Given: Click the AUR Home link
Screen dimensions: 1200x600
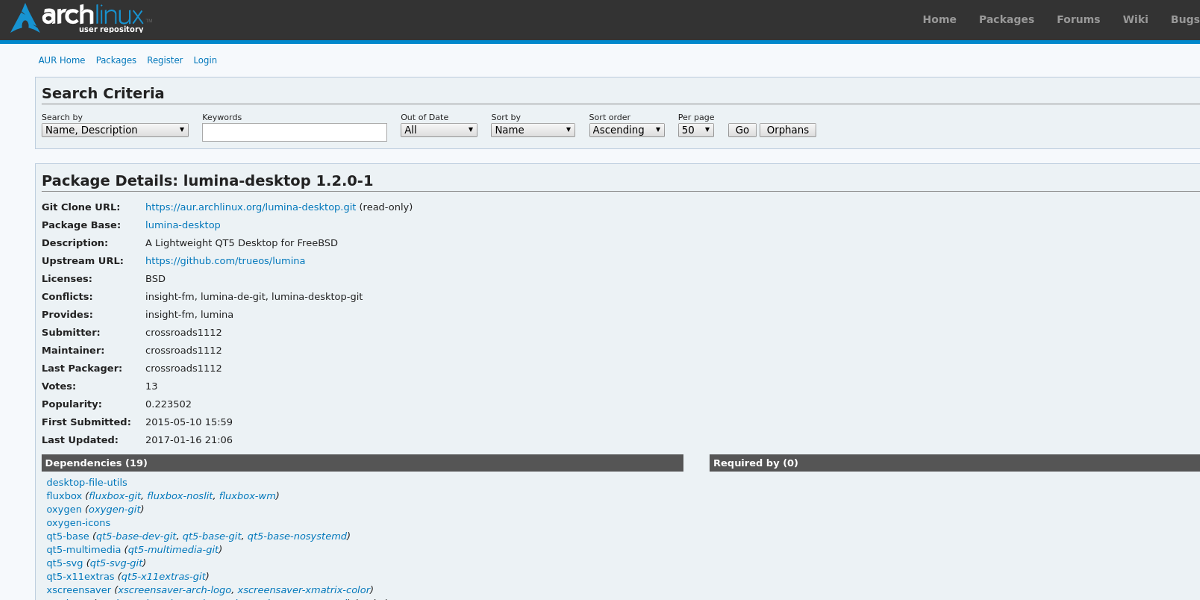Looking at the screenshot, I should (62, 60).
